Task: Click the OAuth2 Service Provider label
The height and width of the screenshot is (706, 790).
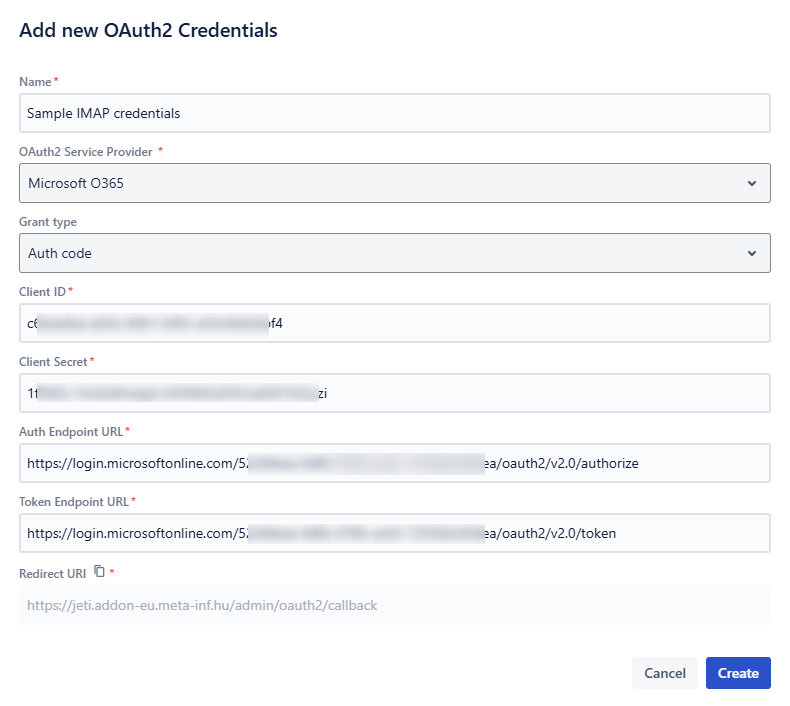Action: (x=86, y=152)
